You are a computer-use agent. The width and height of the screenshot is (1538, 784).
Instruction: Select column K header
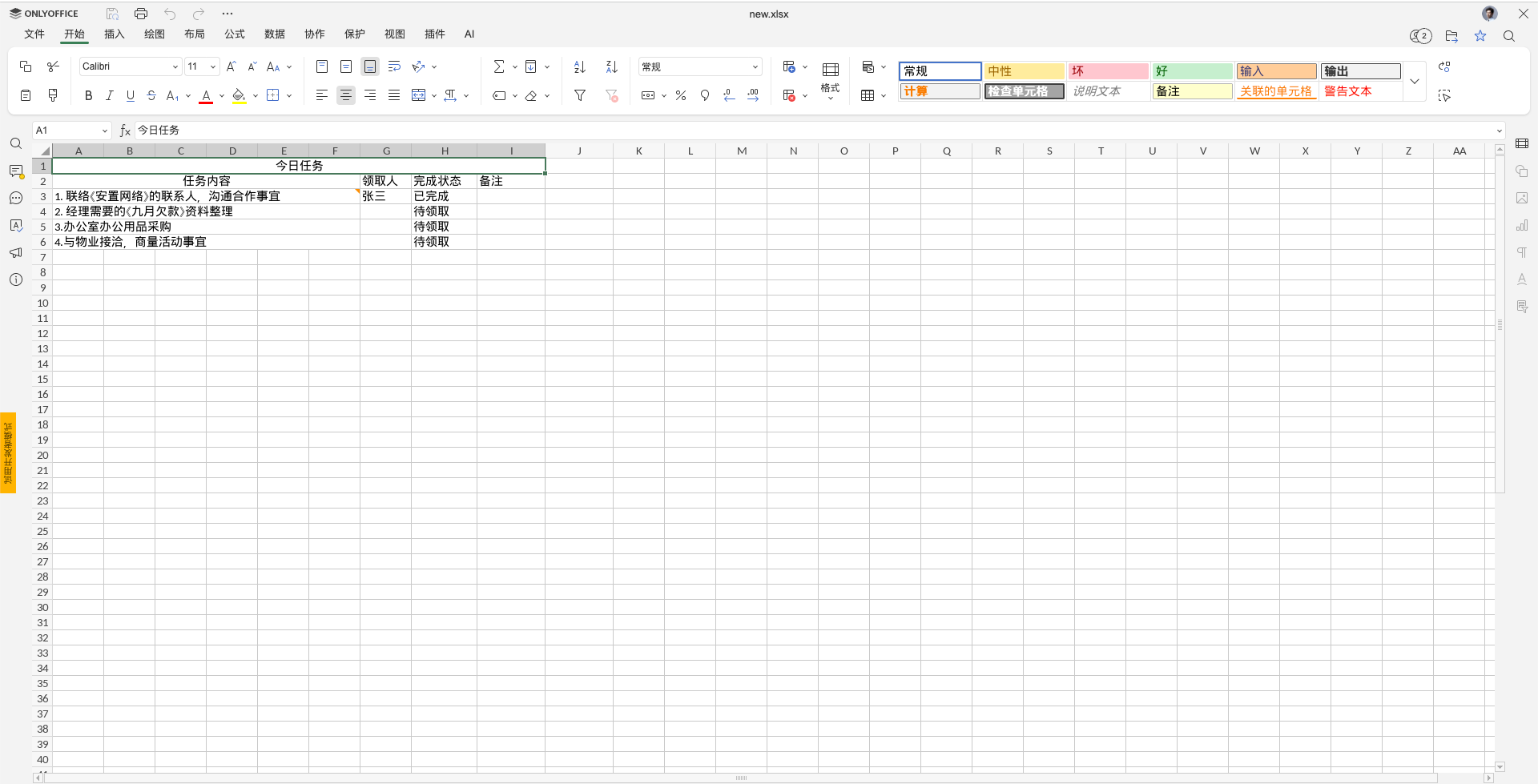pyautogui.click(x=639, y=151)
